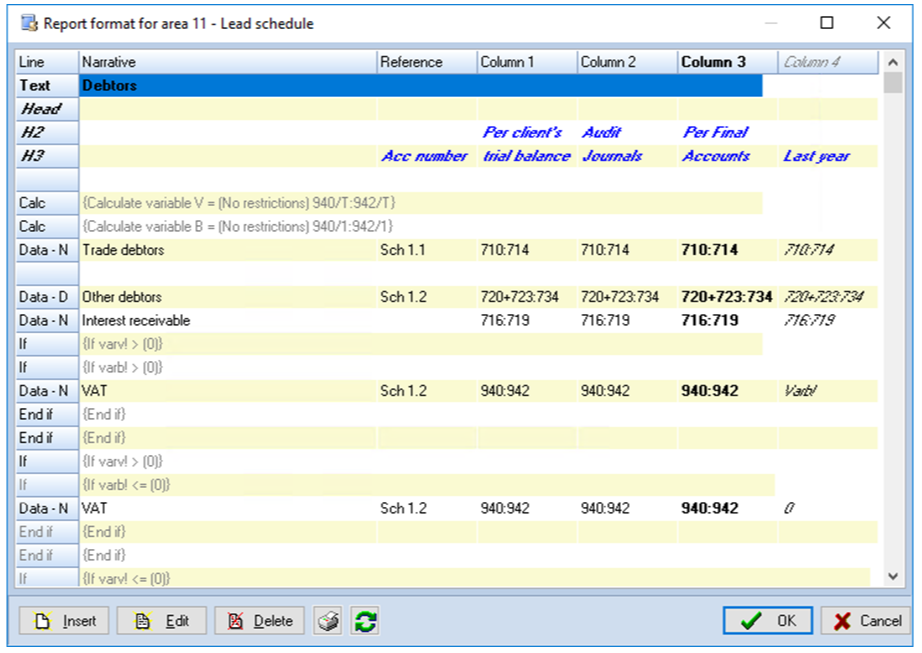Select the Interest receivable narrative cell
Screen dimensions: 922x653
coord(228,320)
